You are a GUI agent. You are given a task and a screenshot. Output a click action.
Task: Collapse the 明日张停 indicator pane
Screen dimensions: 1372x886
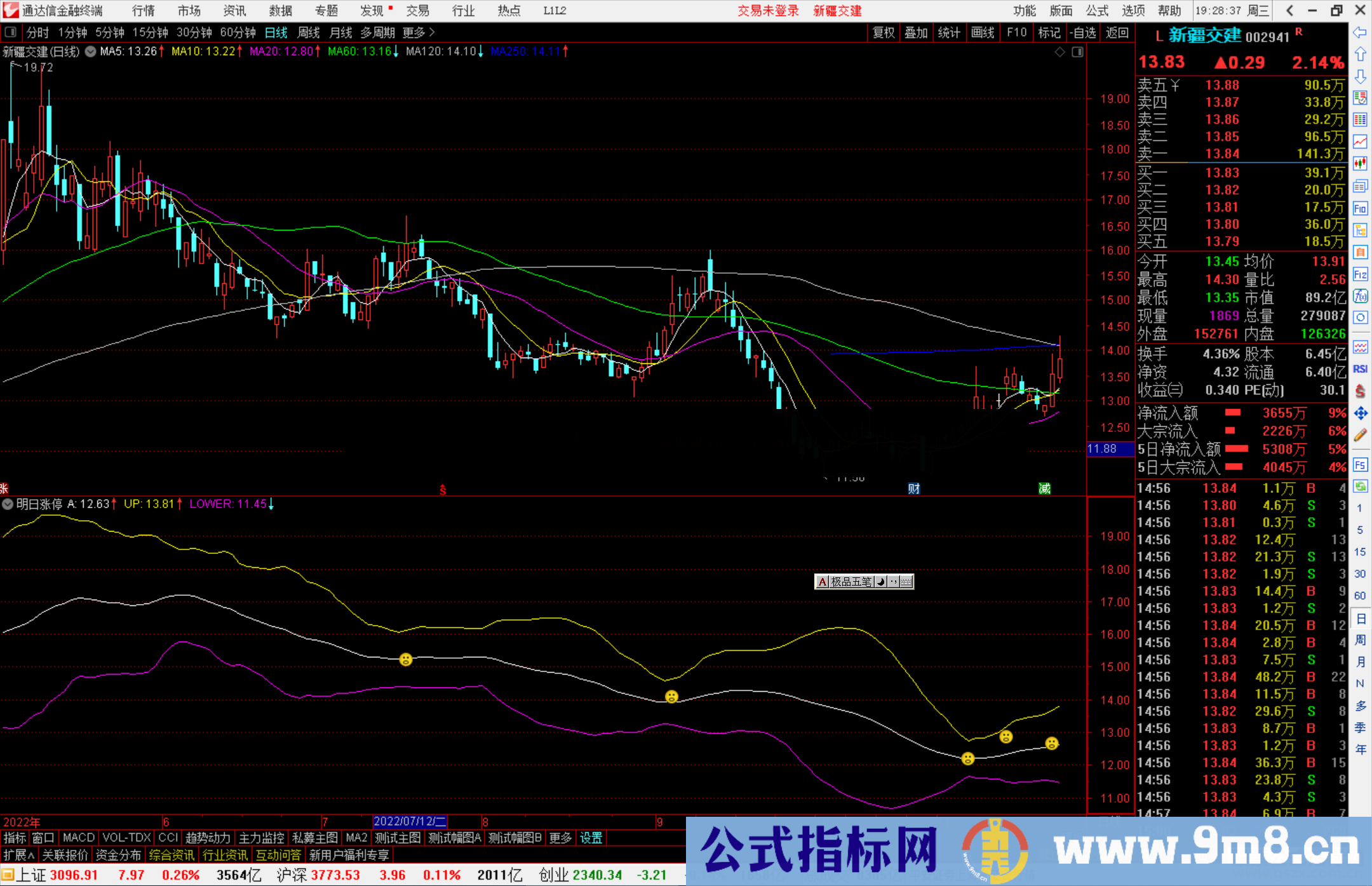[x=8, y=504]
